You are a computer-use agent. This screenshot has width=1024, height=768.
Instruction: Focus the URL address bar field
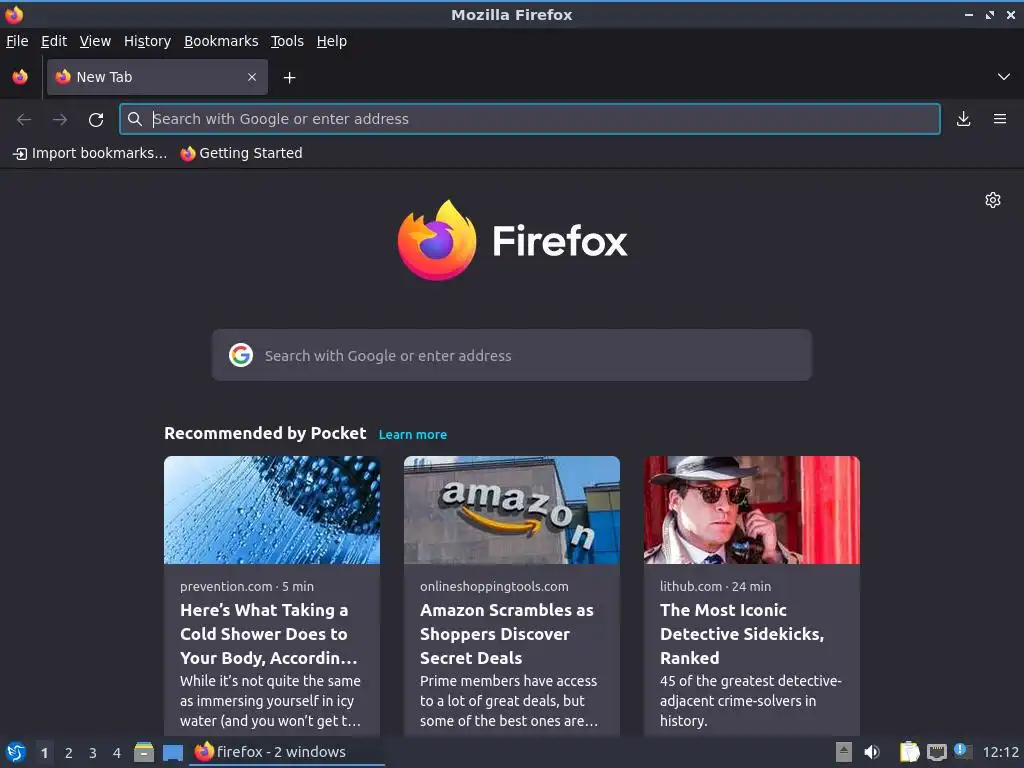[x=530, y=119]
